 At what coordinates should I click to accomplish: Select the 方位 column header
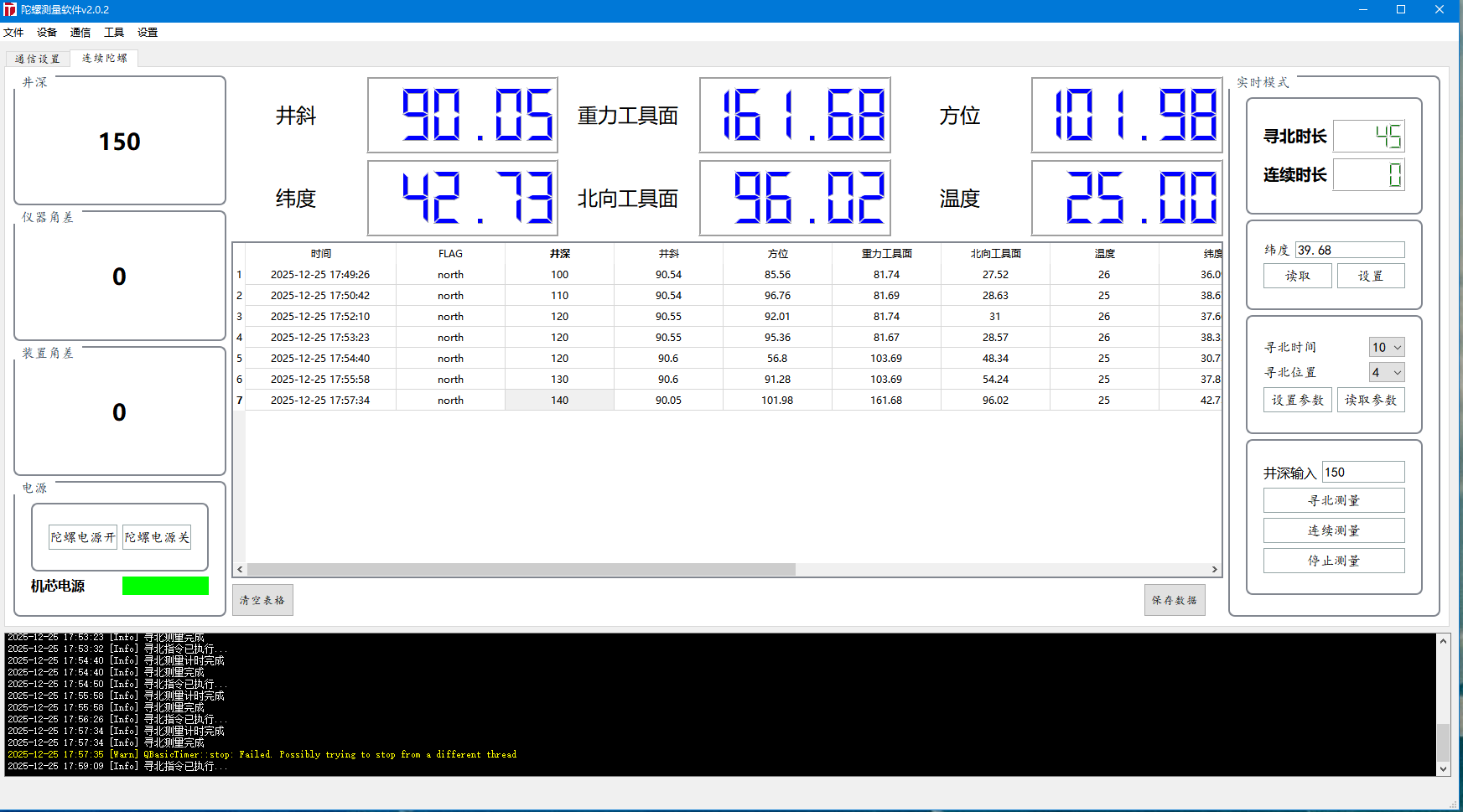click(x=777, y=253)
